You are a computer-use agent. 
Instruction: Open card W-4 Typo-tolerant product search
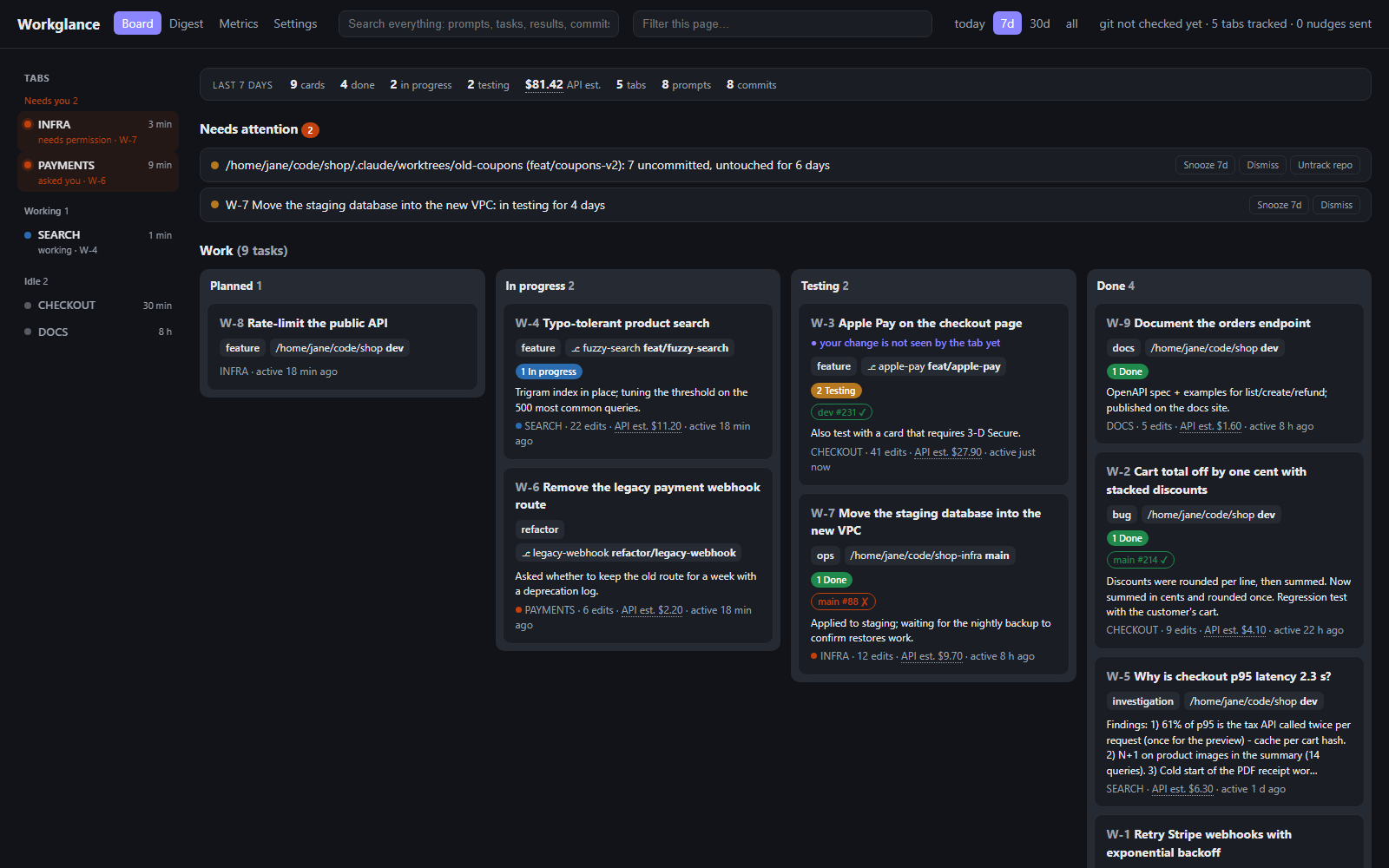(x=638, y=381)
